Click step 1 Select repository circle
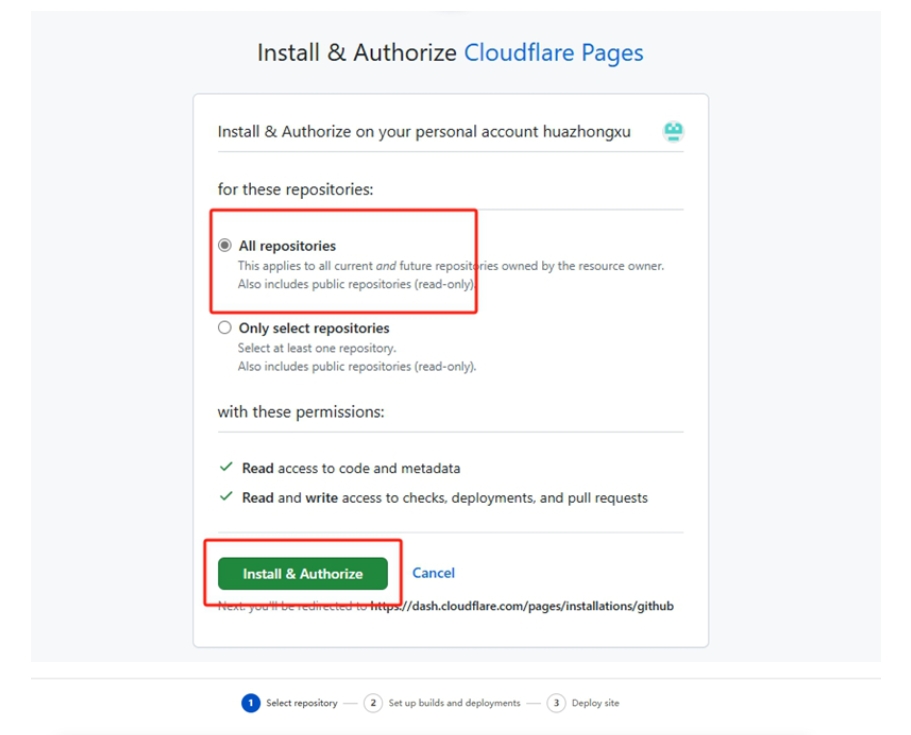 click(x=250, y=703)
